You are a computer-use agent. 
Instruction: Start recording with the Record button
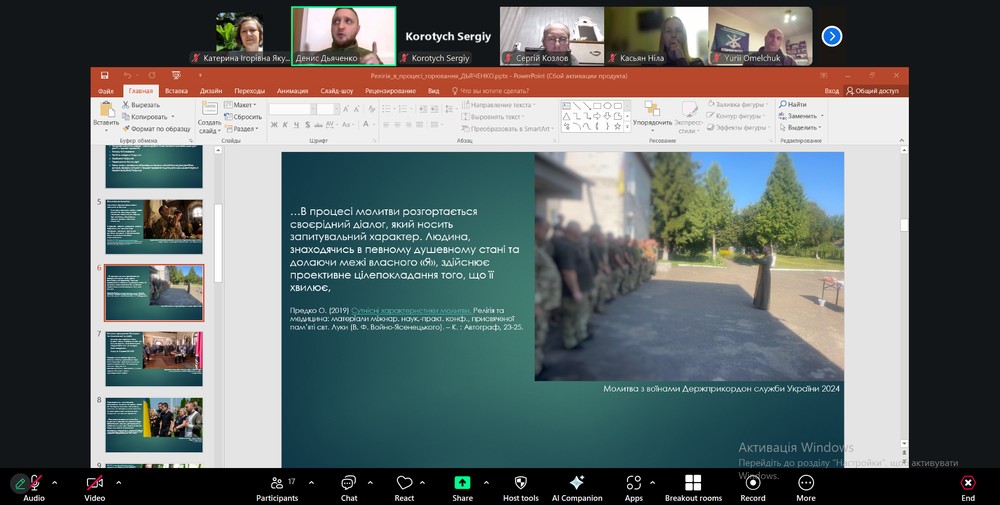[x=753, y=483]
